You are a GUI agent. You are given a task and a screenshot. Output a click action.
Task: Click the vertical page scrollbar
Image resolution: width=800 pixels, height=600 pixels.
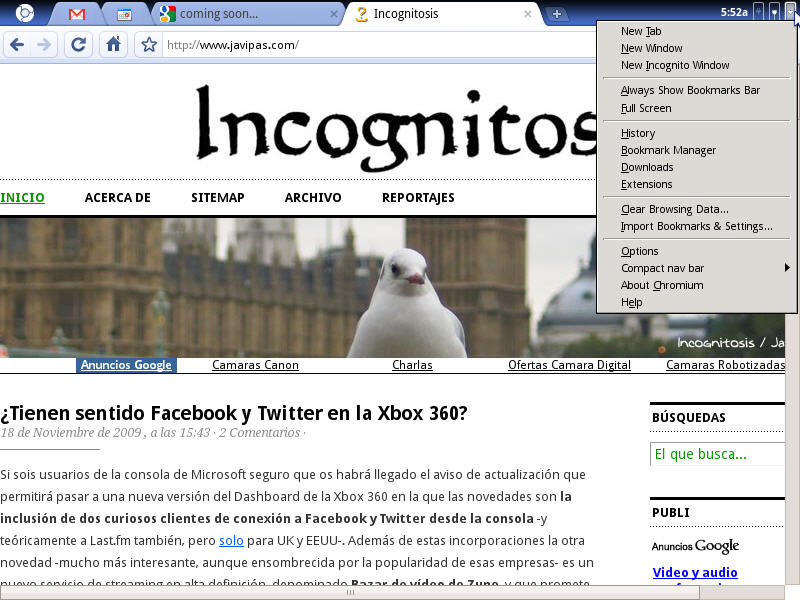point(791,449)
